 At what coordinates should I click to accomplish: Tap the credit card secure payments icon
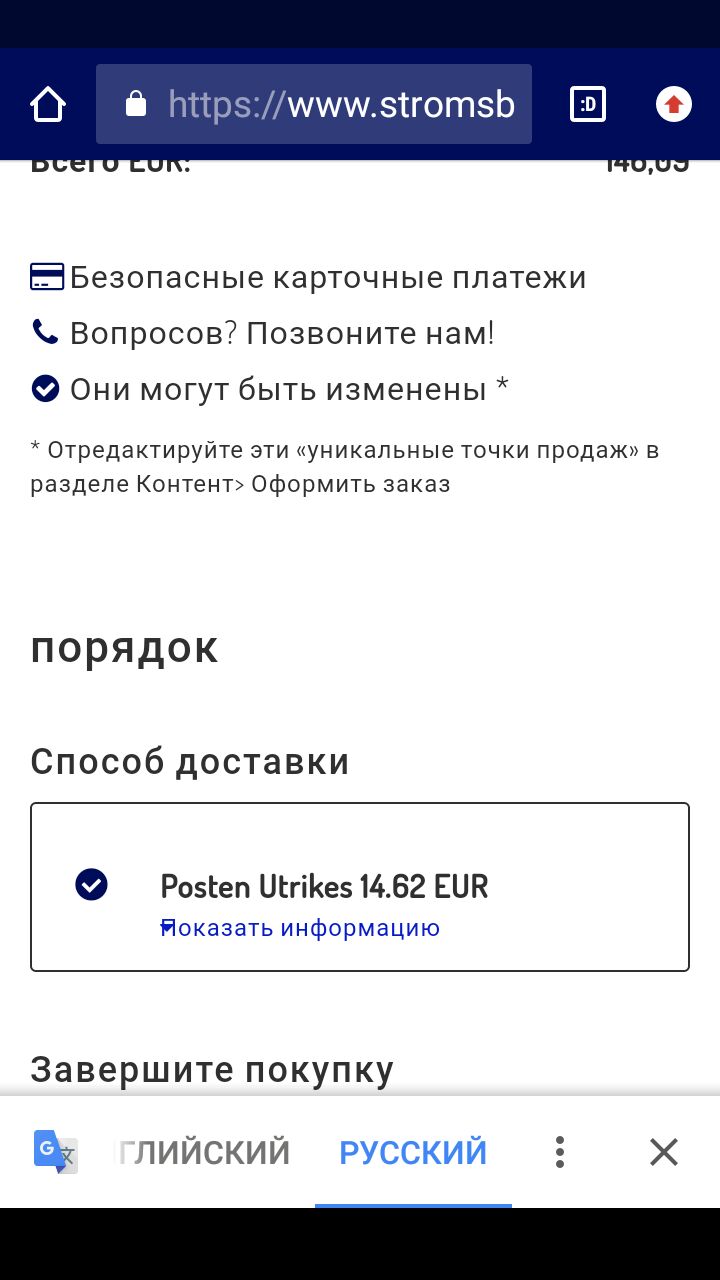[47, 277]
